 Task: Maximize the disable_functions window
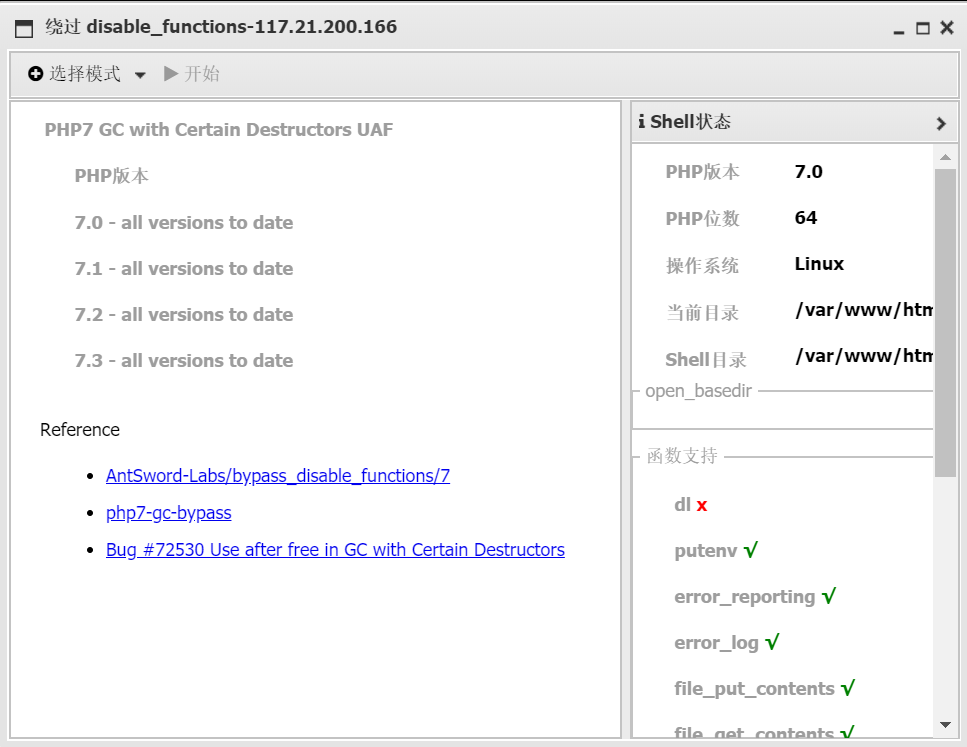pyautogui.click(x=923, y=28)
